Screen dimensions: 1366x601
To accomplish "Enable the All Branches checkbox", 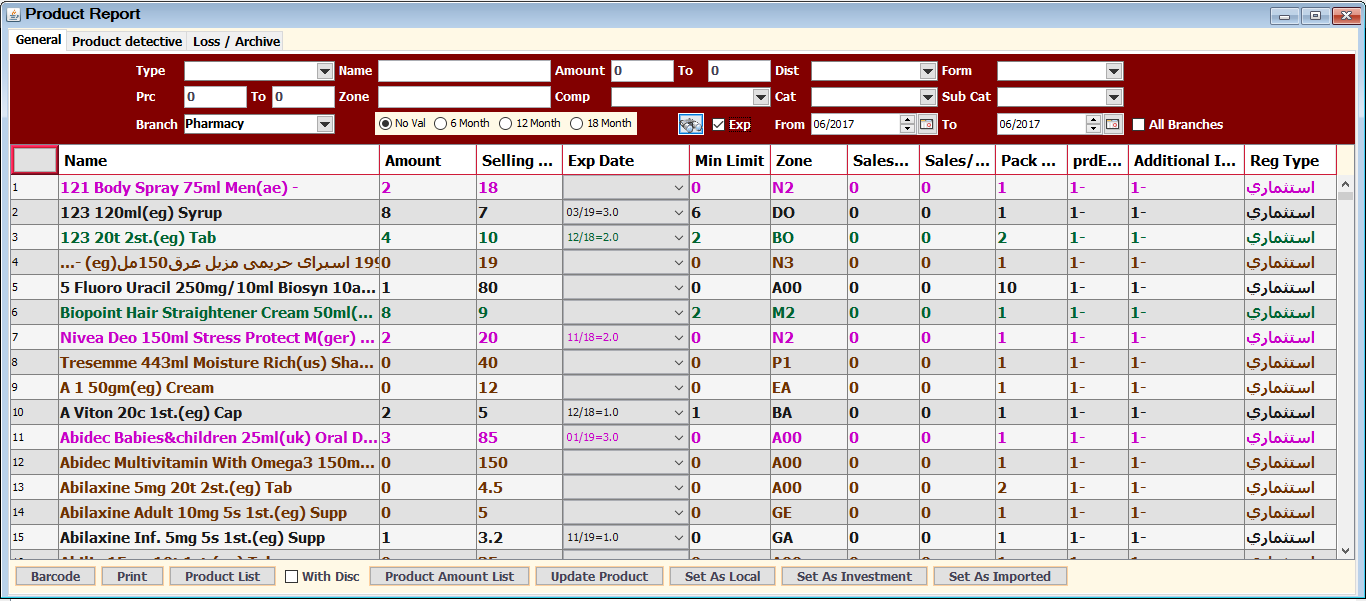I will pos(1139,124).
